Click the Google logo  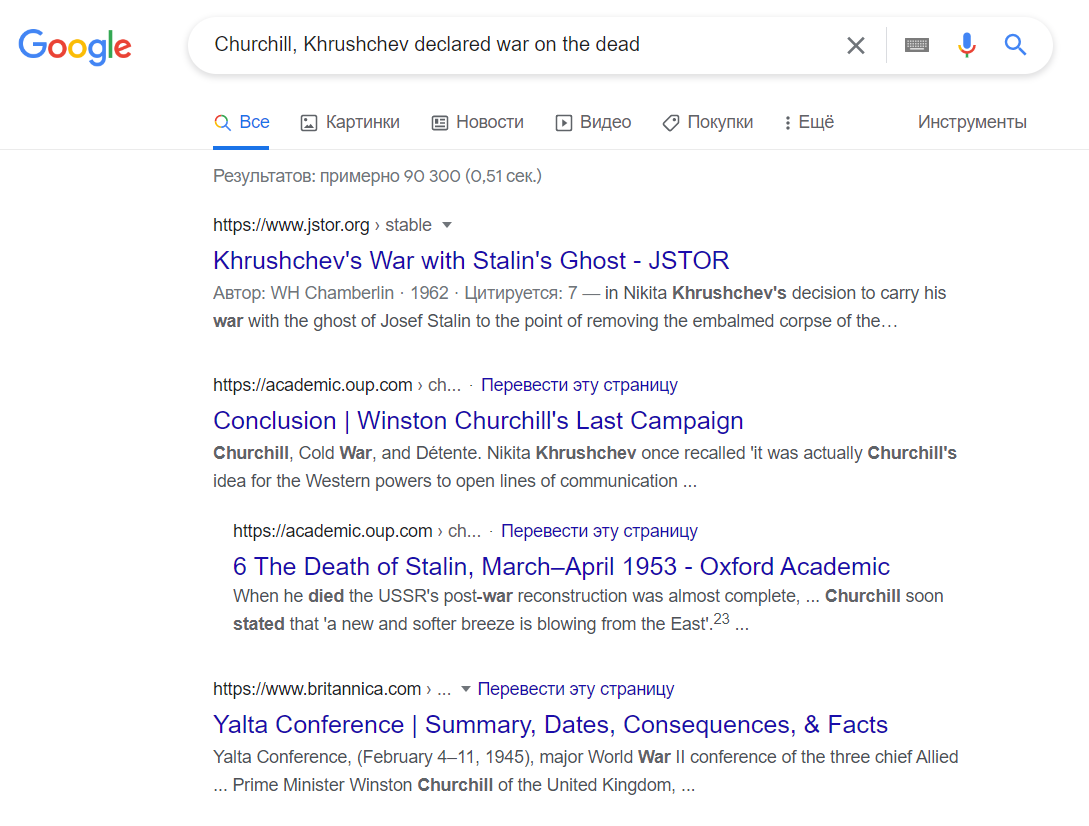pos(74,47)
